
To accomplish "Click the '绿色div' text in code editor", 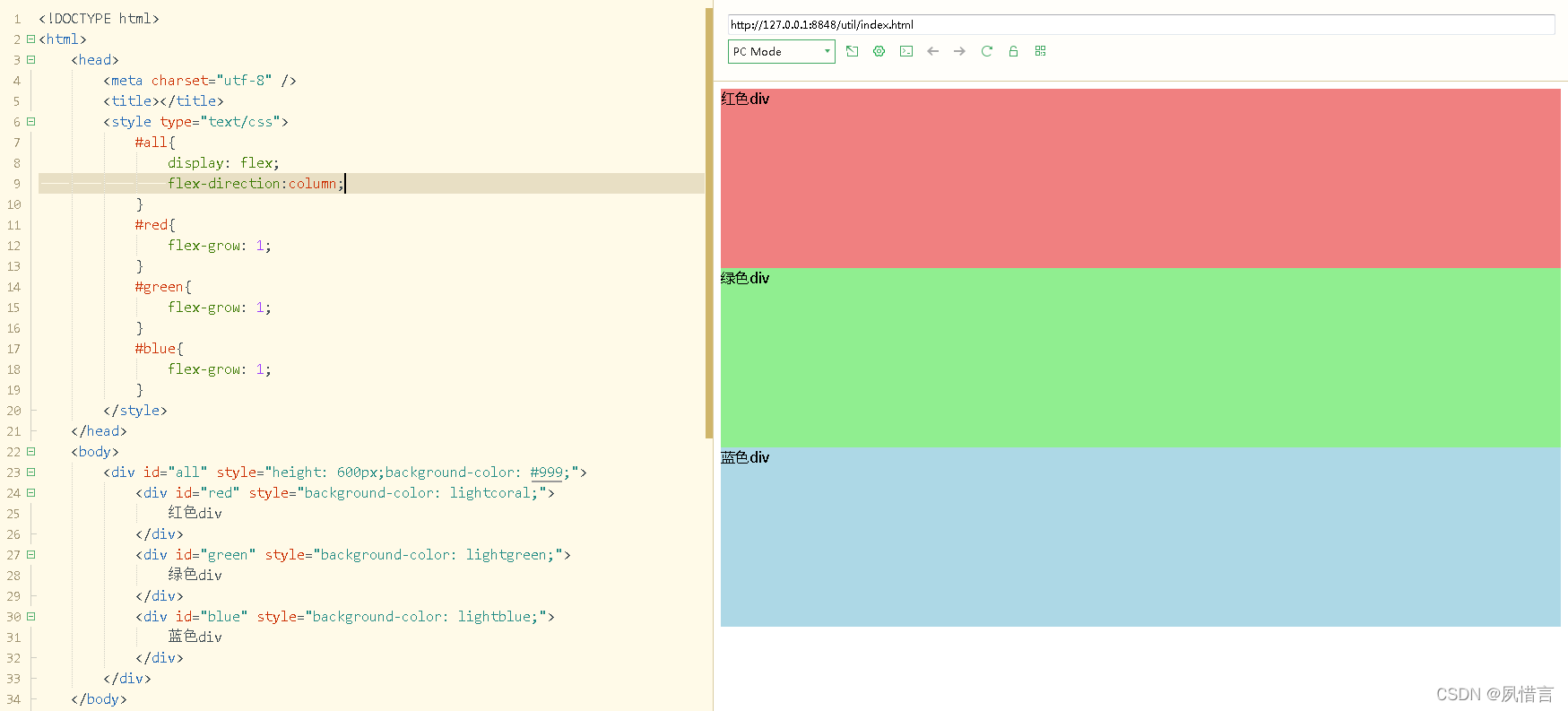I will tap(195, 575).
